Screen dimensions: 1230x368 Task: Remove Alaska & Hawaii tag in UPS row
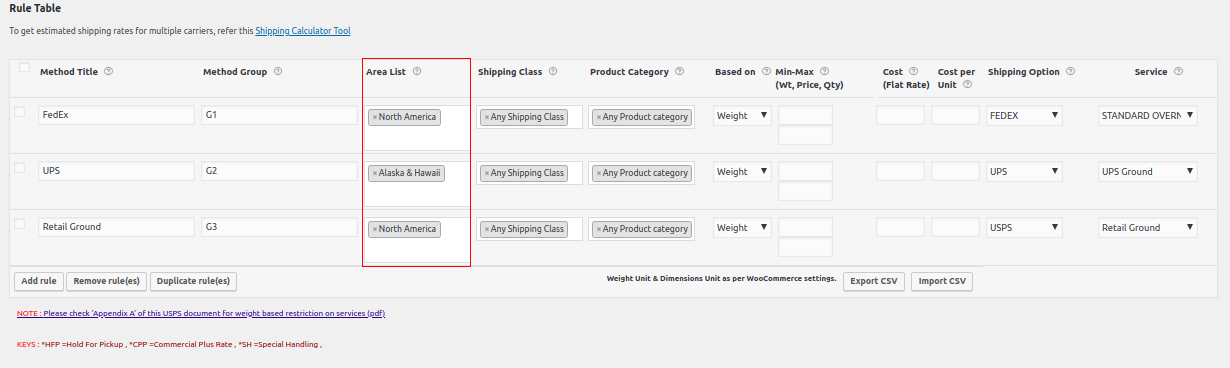374,173
